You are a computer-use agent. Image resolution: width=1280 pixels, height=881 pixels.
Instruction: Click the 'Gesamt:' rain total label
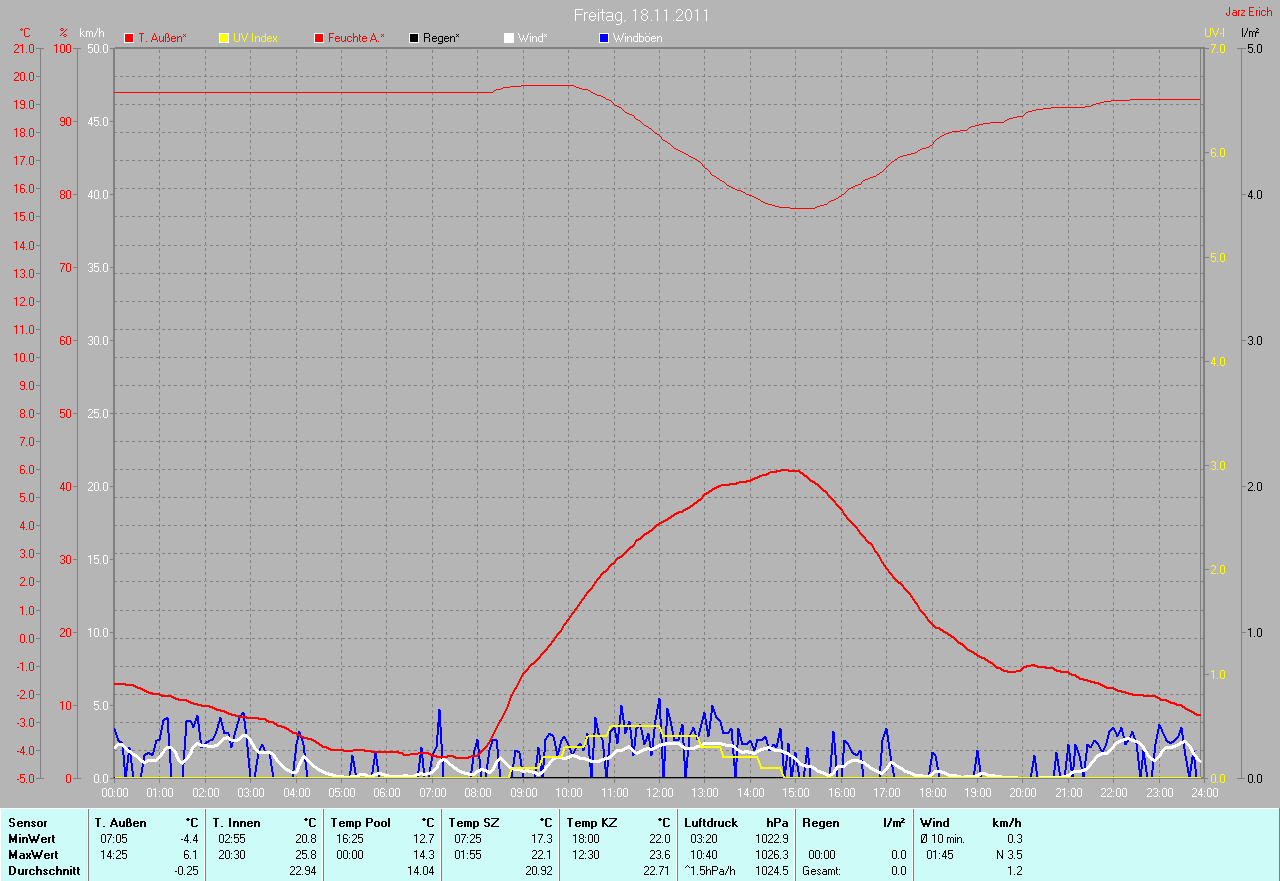click(821, 871)
